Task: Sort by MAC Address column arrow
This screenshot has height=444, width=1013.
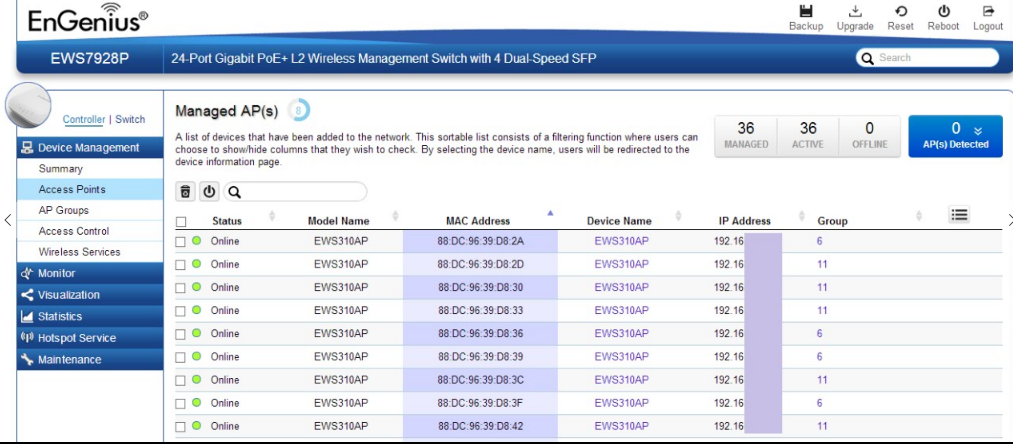Action: tap(550, 213)
